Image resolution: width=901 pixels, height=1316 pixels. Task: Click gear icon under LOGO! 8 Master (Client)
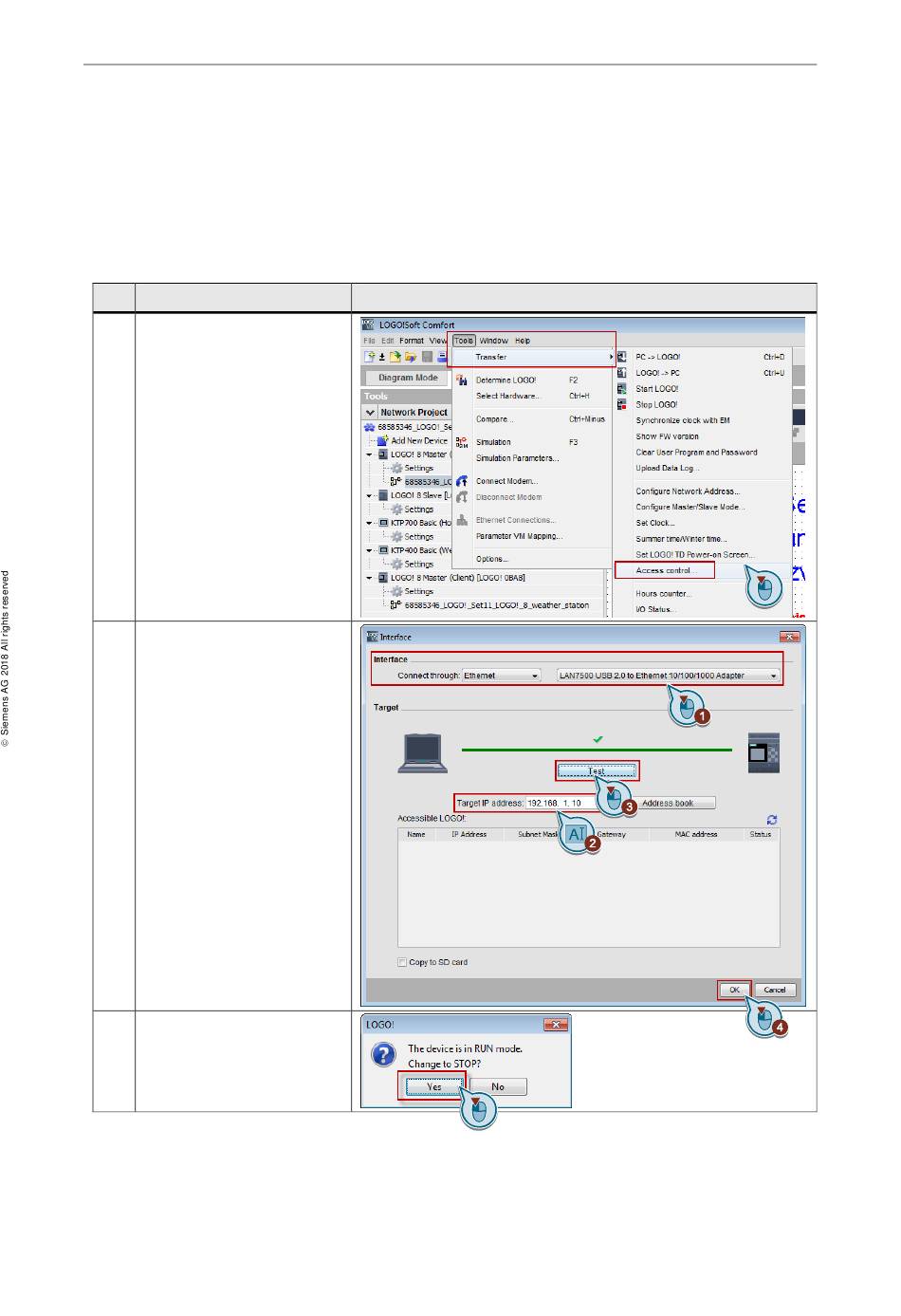coord(396,591)
